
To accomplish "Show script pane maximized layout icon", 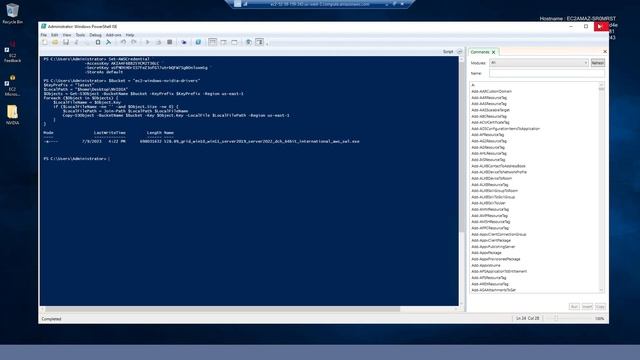I will pyautogui.click(x=234, y=42).
